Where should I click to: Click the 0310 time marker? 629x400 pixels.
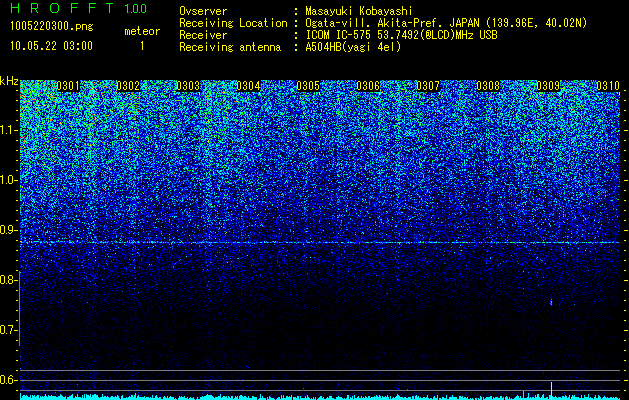pyautogui.click(x=608, y=86)
